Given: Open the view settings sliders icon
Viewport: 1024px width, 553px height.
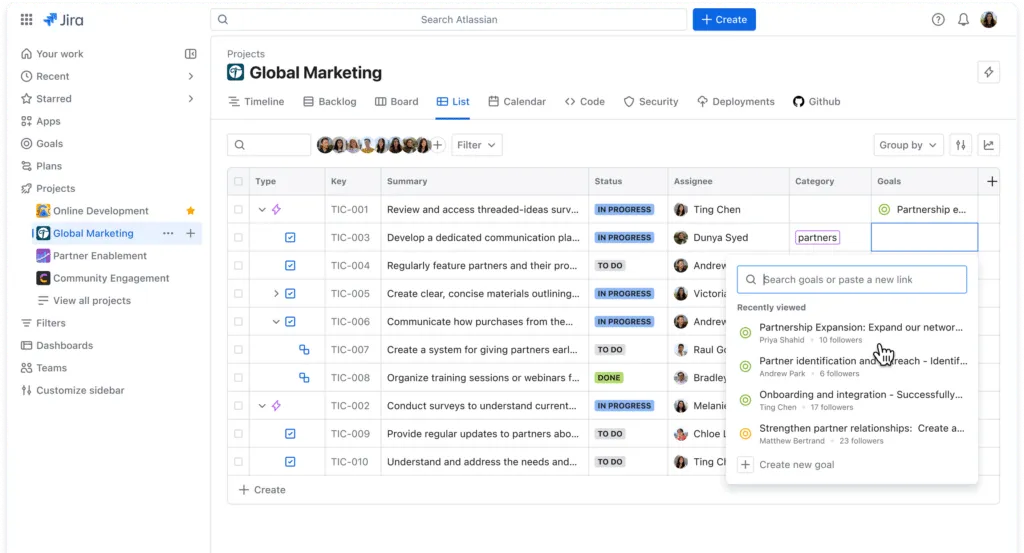Looking at the screenshot, I should (x=960, y=145).
